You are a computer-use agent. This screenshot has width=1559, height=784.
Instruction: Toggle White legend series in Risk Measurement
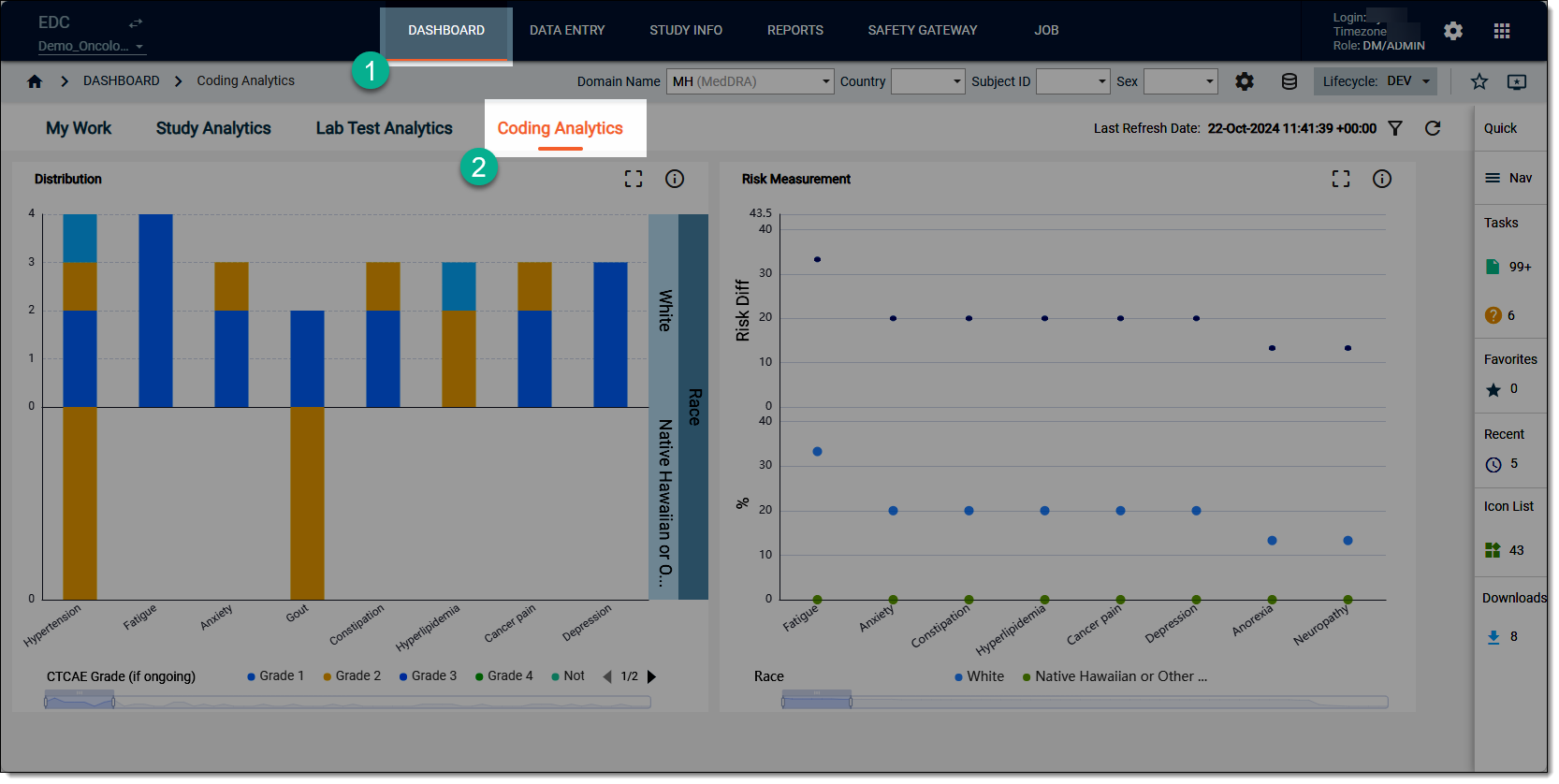pos(979,676)
